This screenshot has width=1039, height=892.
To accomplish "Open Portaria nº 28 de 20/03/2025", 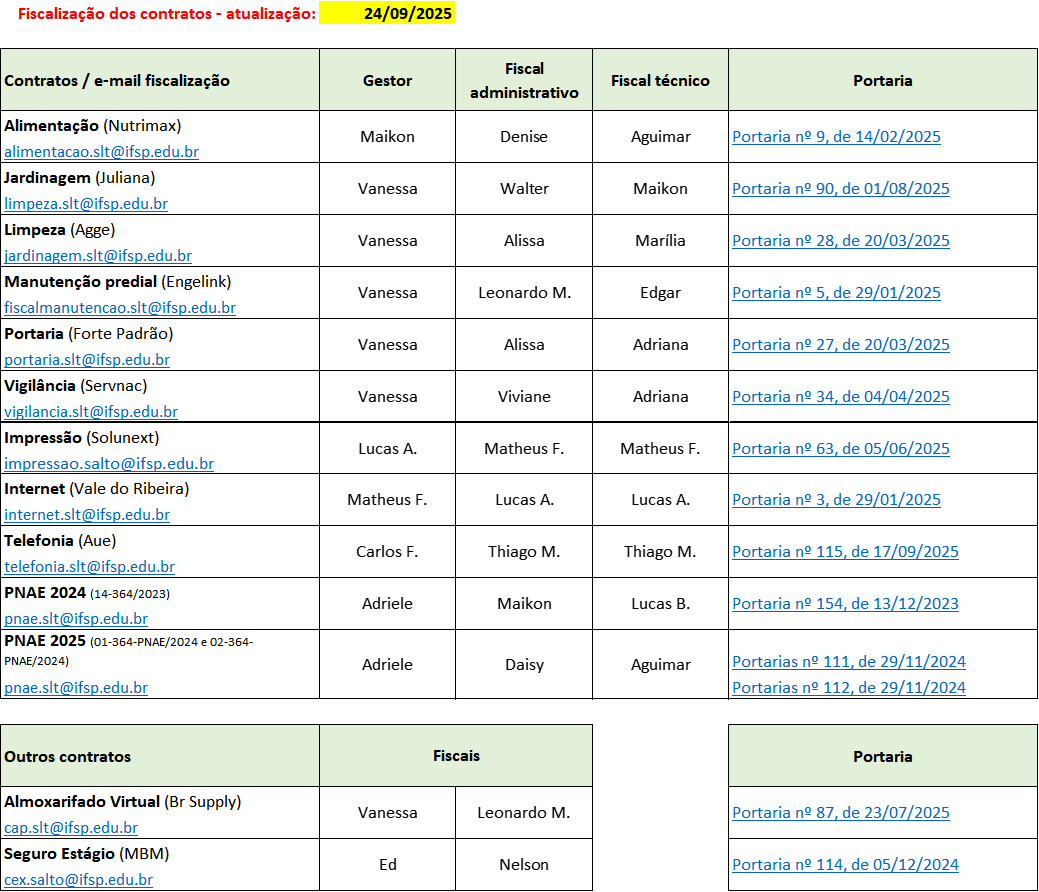I will tap(840, 241).
